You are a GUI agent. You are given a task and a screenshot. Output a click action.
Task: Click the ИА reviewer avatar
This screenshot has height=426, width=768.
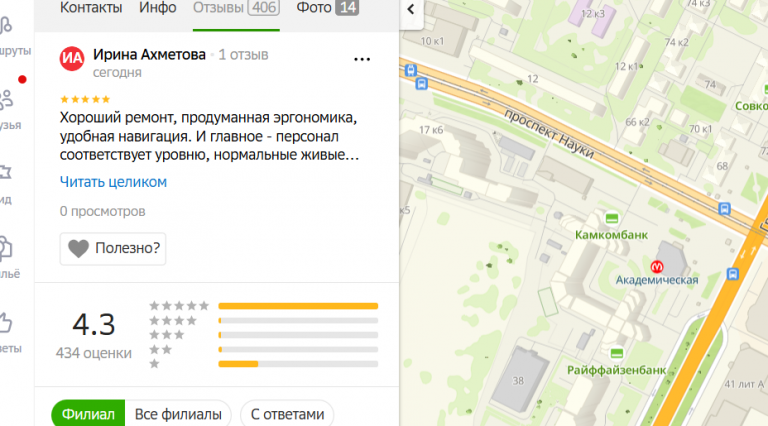(72, 59)
